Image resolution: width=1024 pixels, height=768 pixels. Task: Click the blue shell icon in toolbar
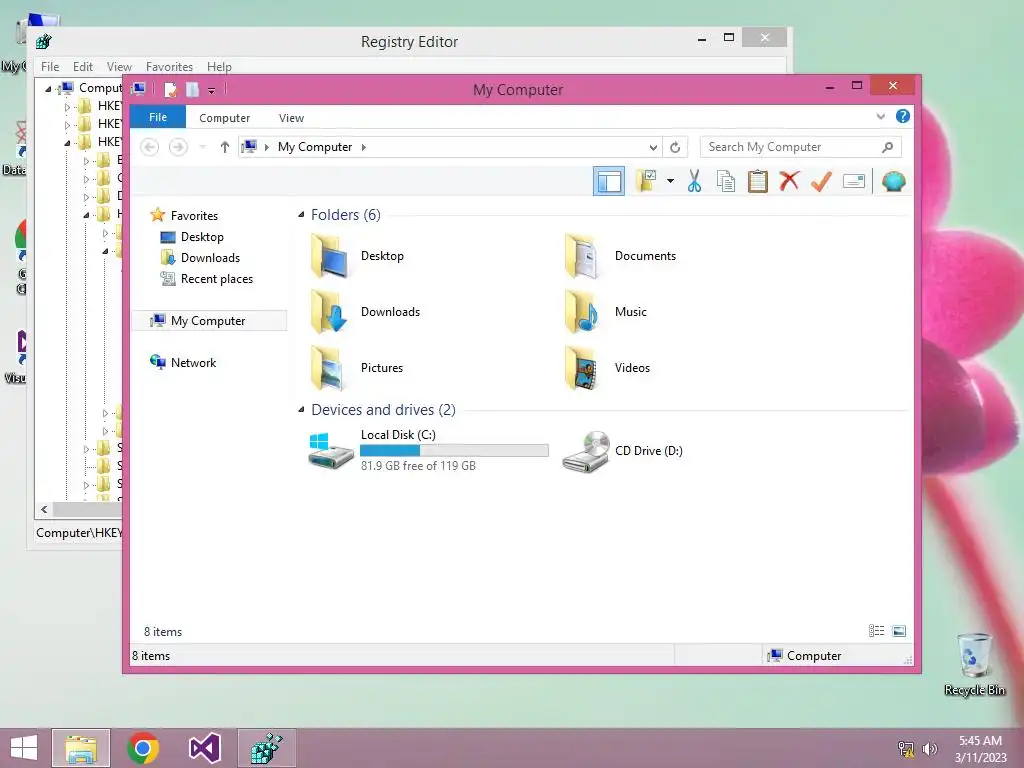[x=893, y=181]
